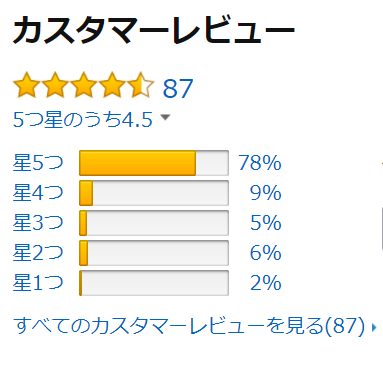Filter reviews by 星3つ label

coord(38,223)
